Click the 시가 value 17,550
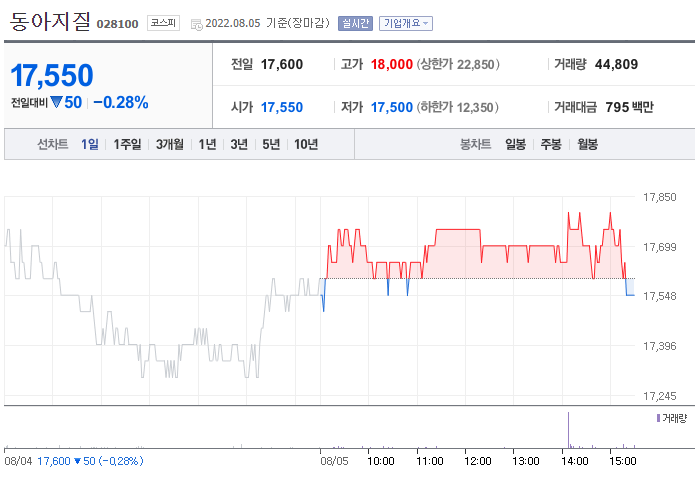 point(282,107)
